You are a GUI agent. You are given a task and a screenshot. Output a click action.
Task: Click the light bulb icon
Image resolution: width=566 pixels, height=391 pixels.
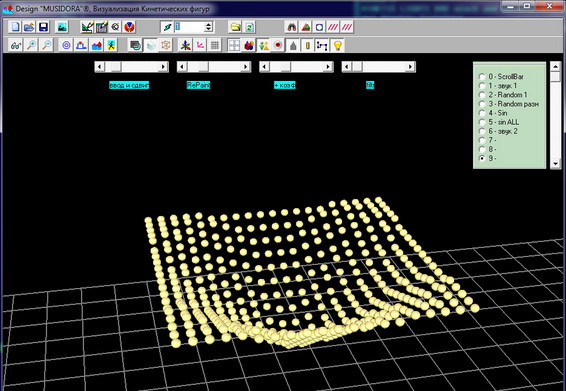pos(338,45)
